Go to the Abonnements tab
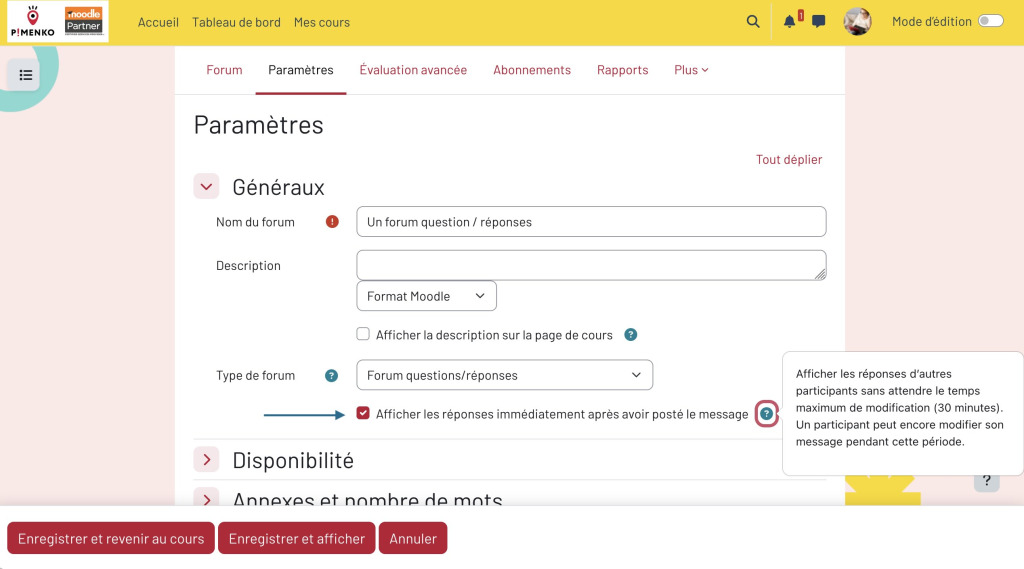The width and height of the screenshot is (1024, 569). [x=532, y=70]
